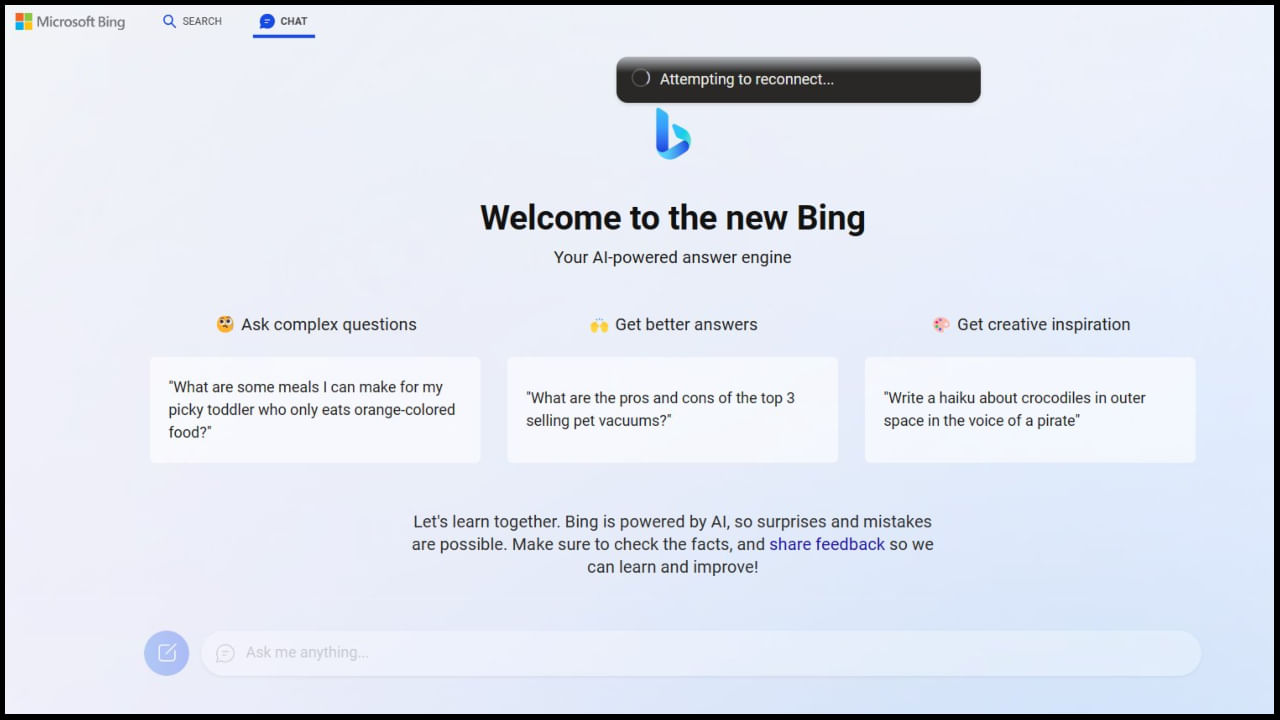
Task: Click the chat bubble icon beside CHAT
Action: click(x=266, y=20)
